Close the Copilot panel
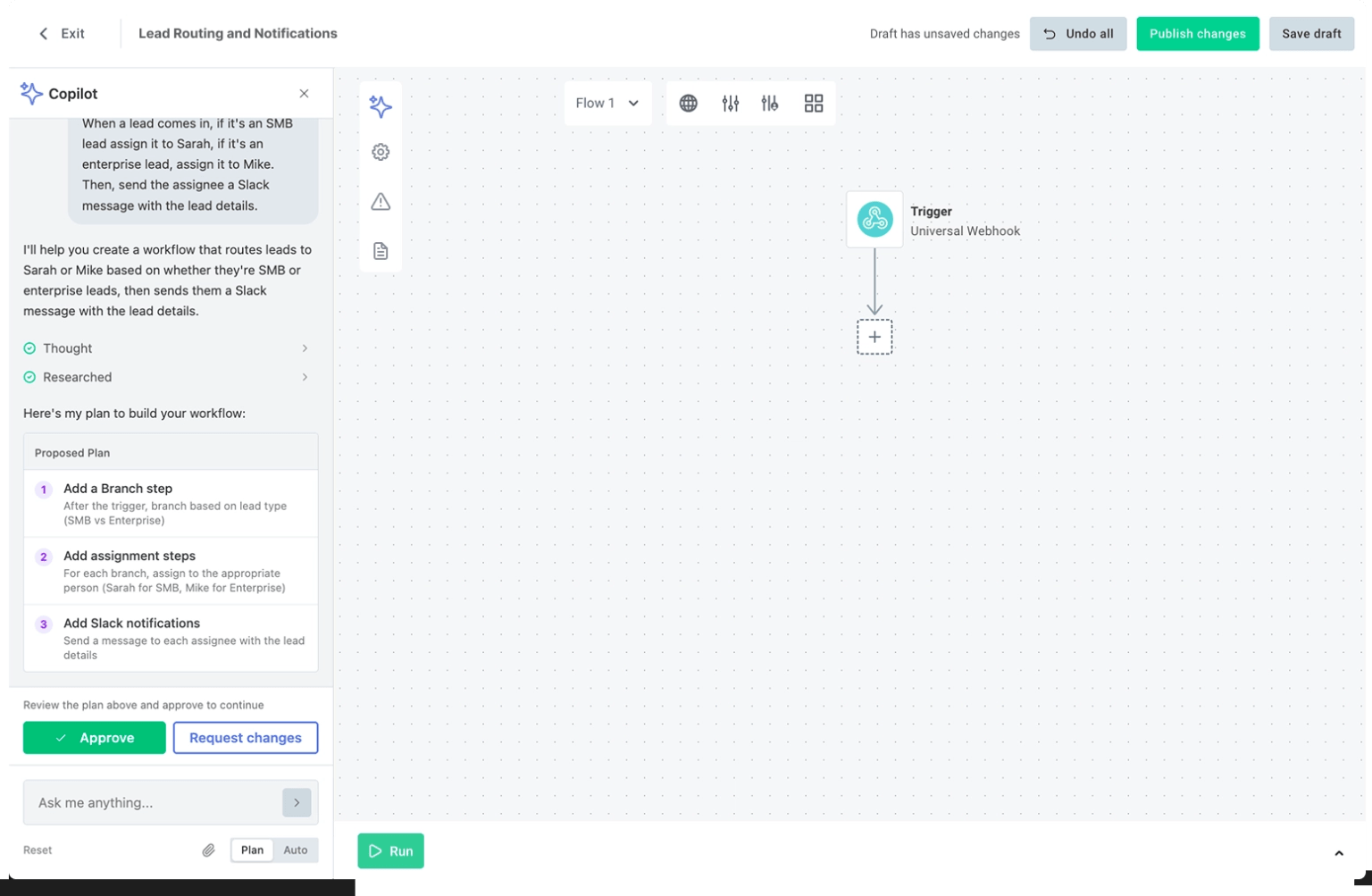Viewport: 1372px width, 896px height. pyautogui.click(x=304, y=94)
